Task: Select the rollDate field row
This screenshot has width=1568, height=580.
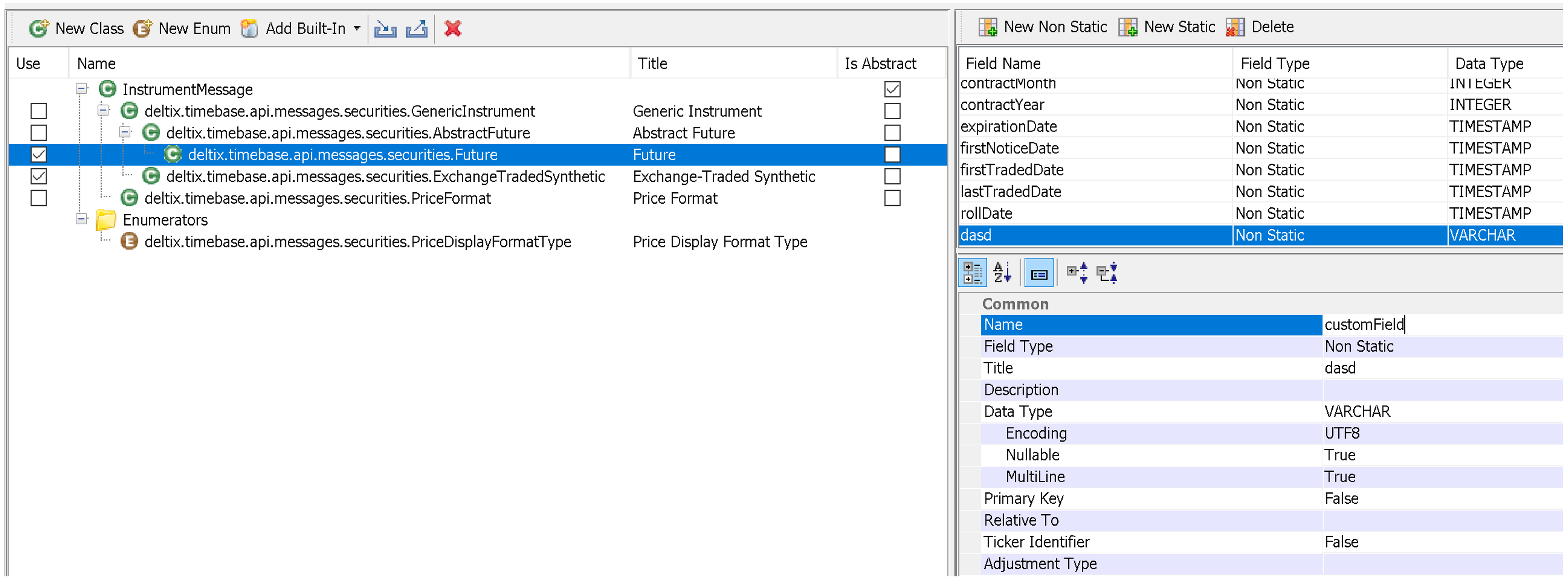Action: click(1261, 214)
